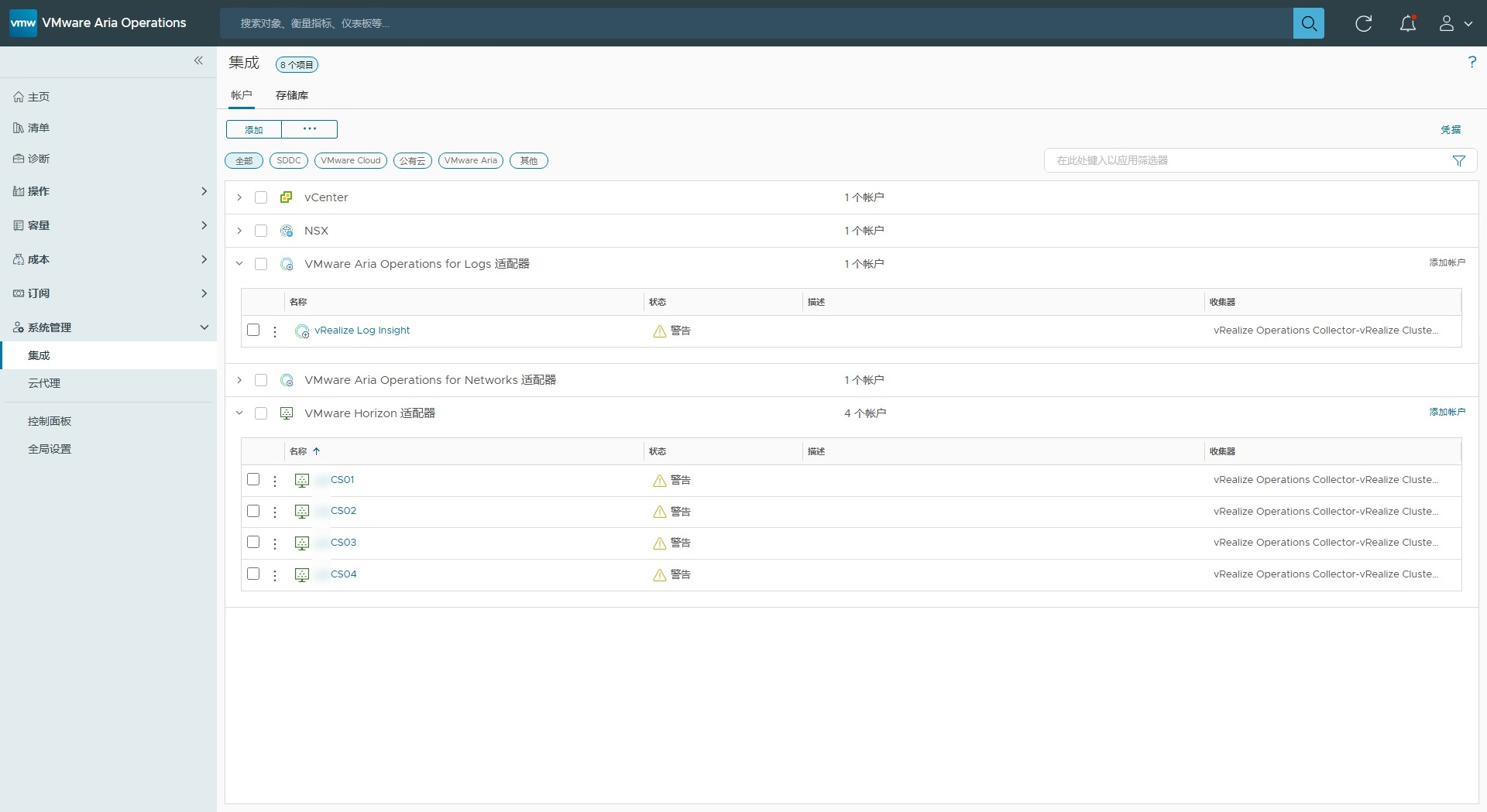Tick the CS03 account checkbox

(253, 542)
